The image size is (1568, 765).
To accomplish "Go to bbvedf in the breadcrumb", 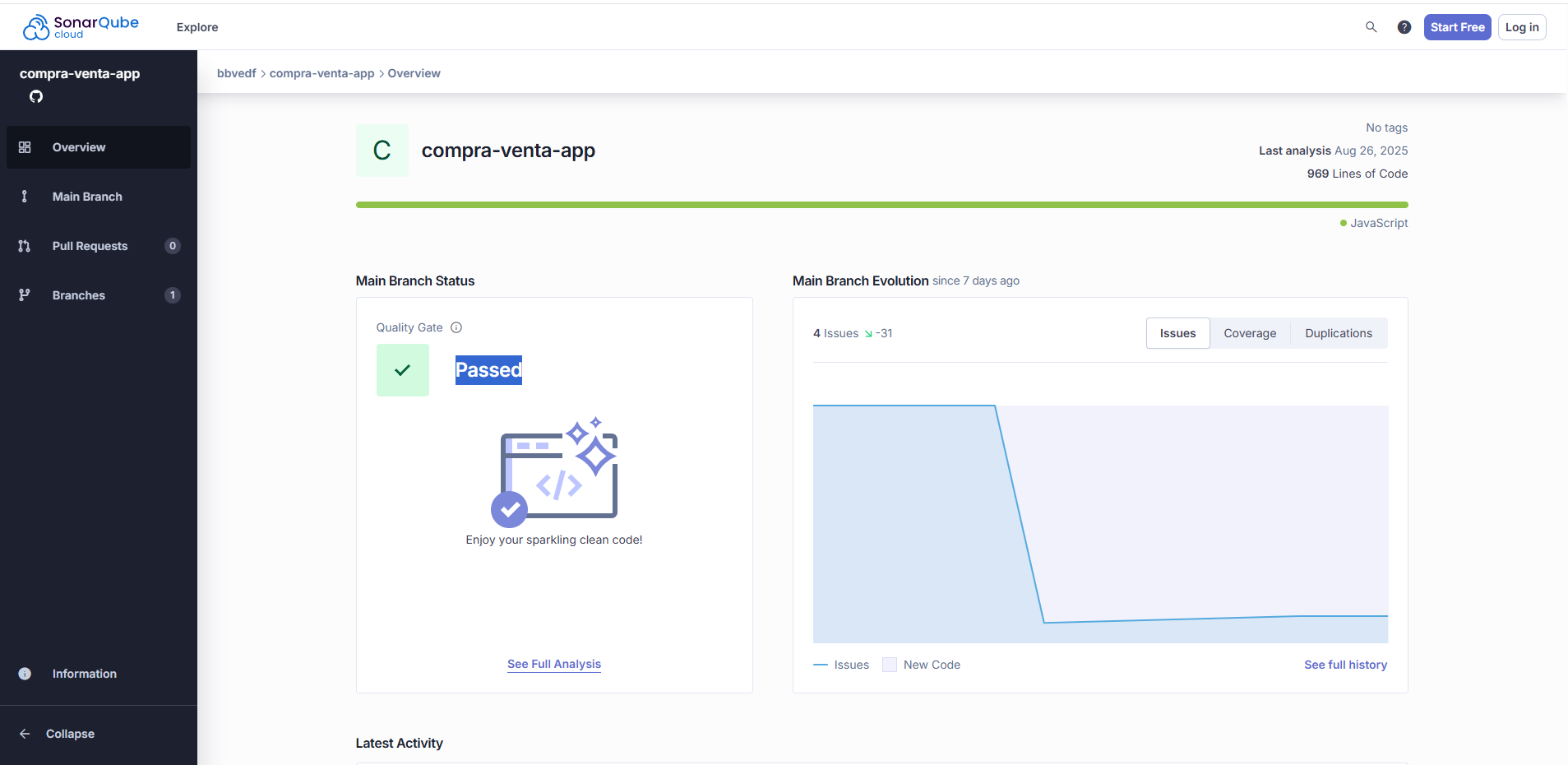I will (237, 73).
